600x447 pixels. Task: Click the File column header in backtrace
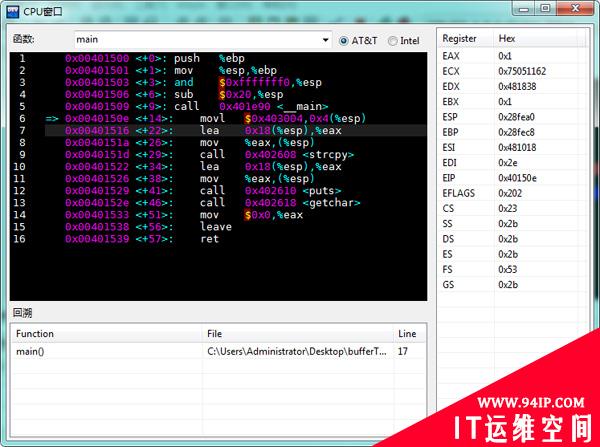coord(297,334)
